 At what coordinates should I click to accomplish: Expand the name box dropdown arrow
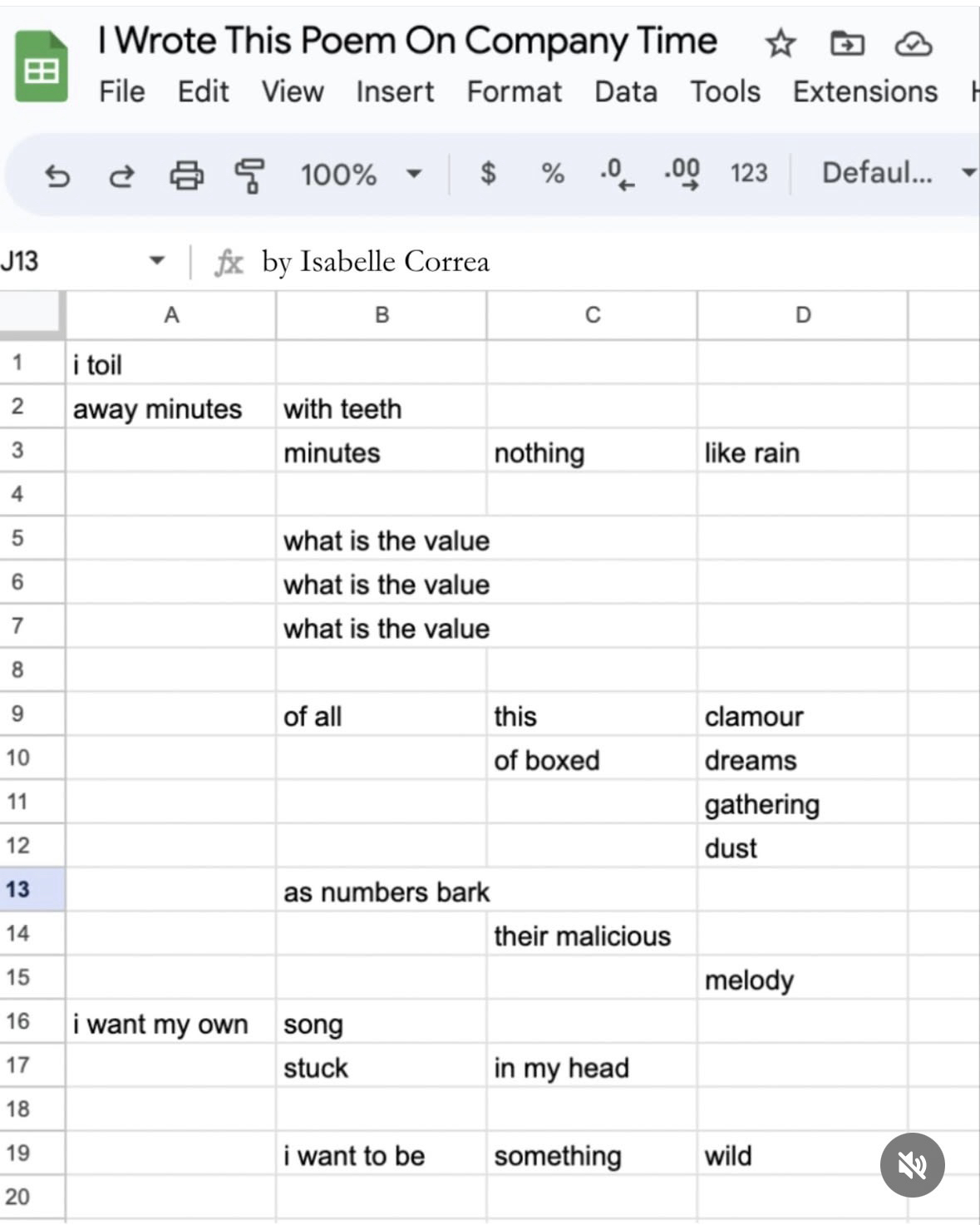click(x=156, y=261)
